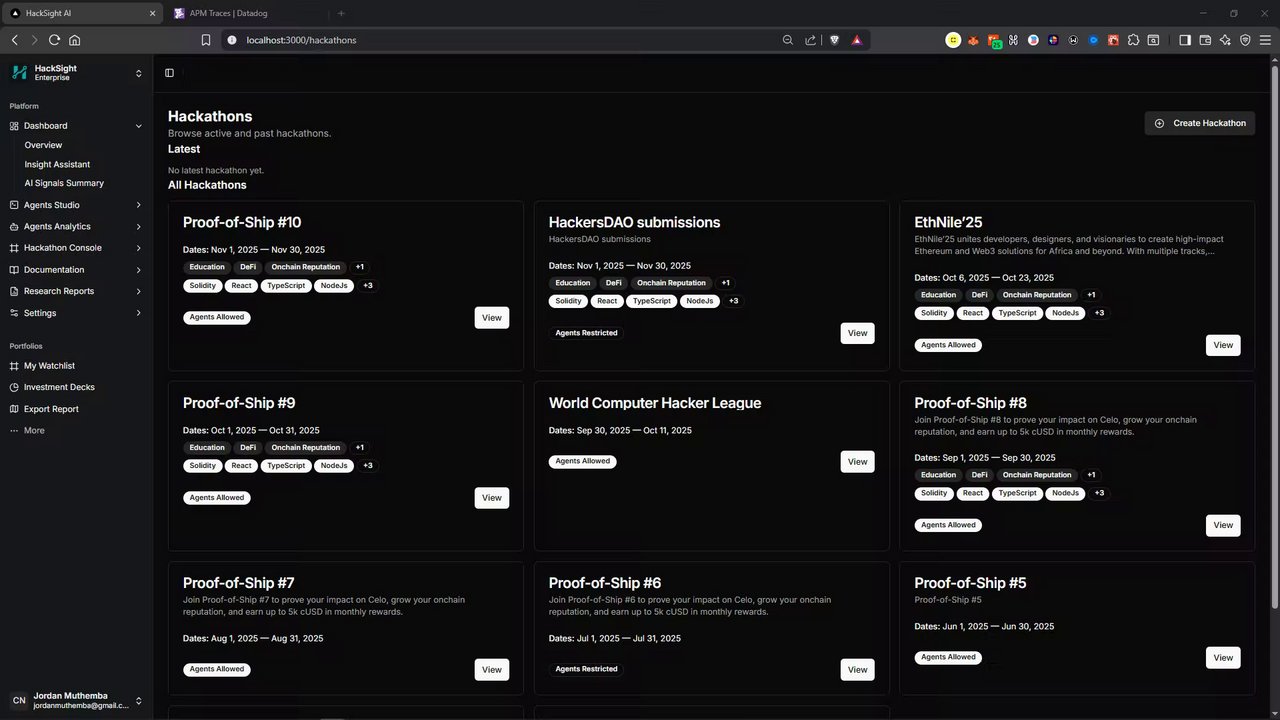This screenshot has height=720, width=1280.
Task: View the Proof-of-Ship #10 hackathon
Action: click(491, 317)
